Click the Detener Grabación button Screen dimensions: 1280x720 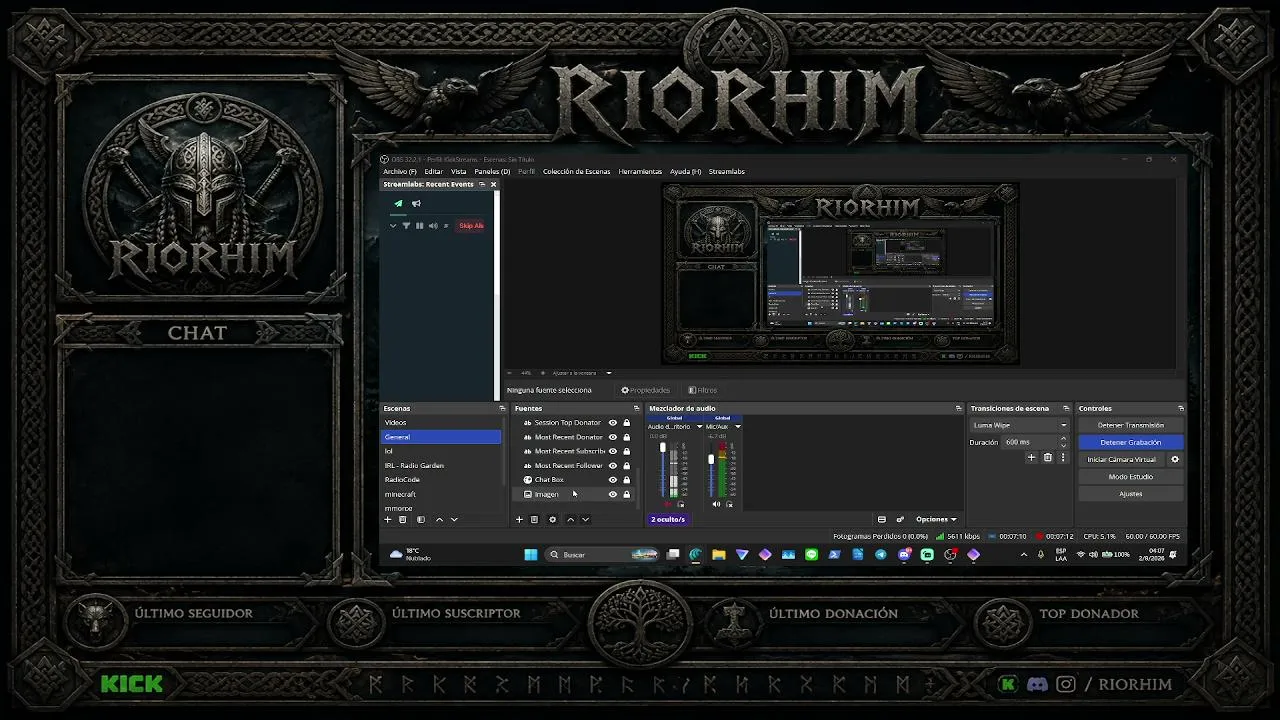[1131, 442]
